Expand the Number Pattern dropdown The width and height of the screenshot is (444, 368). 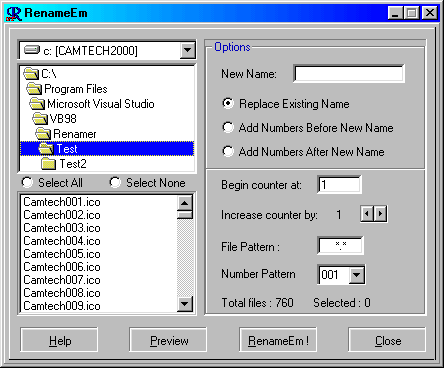pyautogui.click(x=357, y=275)
